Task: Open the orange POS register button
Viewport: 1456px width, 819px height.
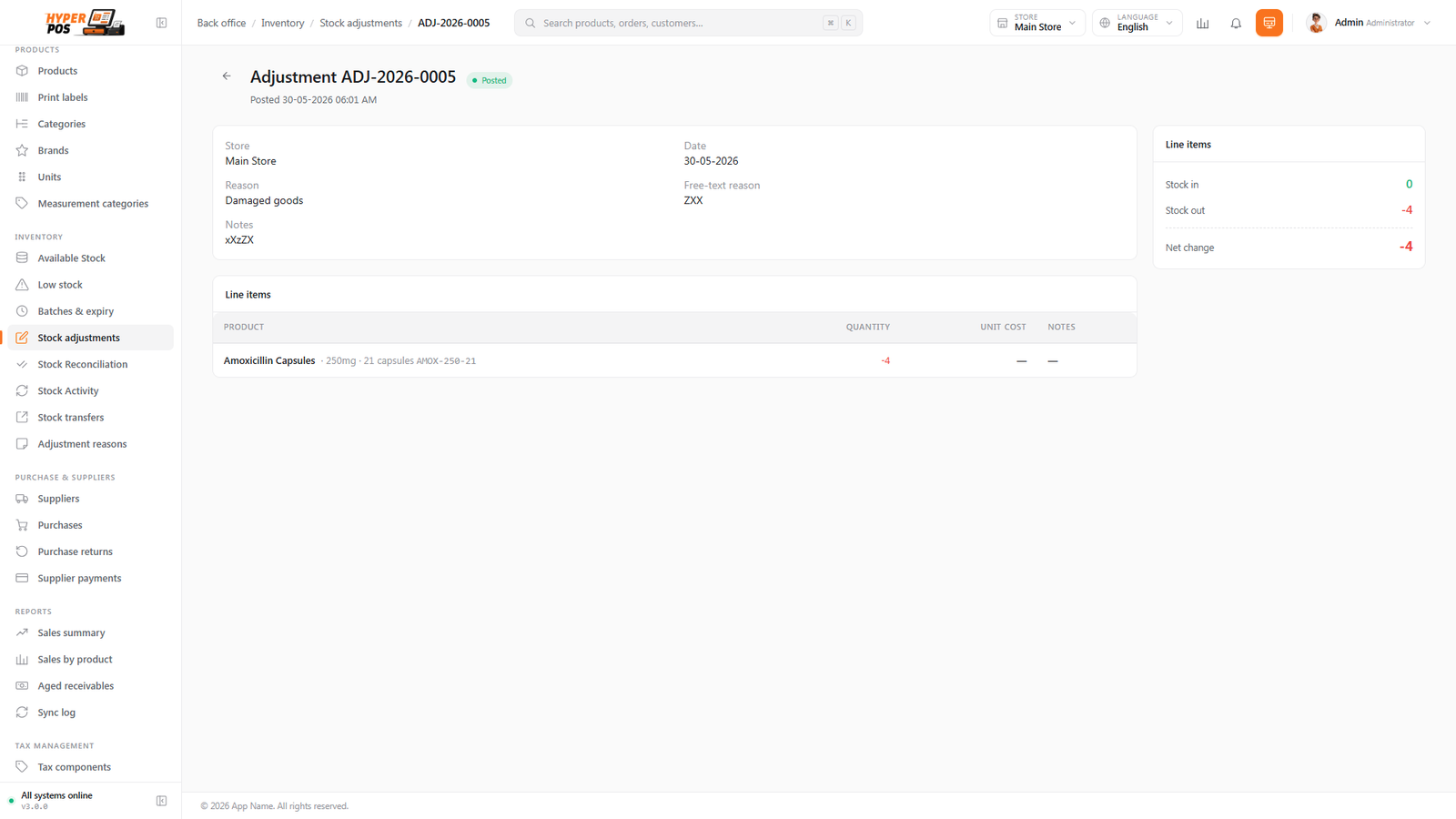Action: pos(1269,23)
